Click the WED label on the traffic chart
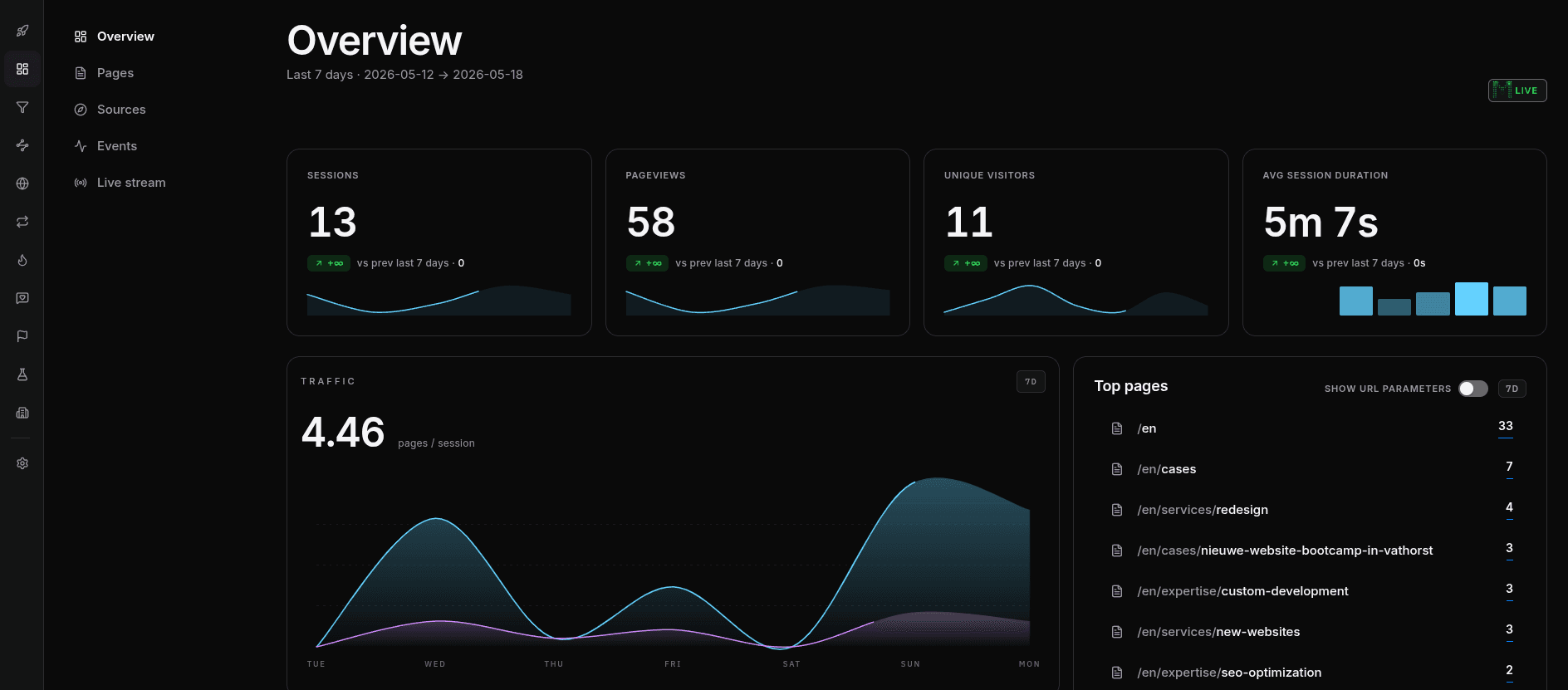Viewport: 1568px width, 690px height. coord(435,664)
